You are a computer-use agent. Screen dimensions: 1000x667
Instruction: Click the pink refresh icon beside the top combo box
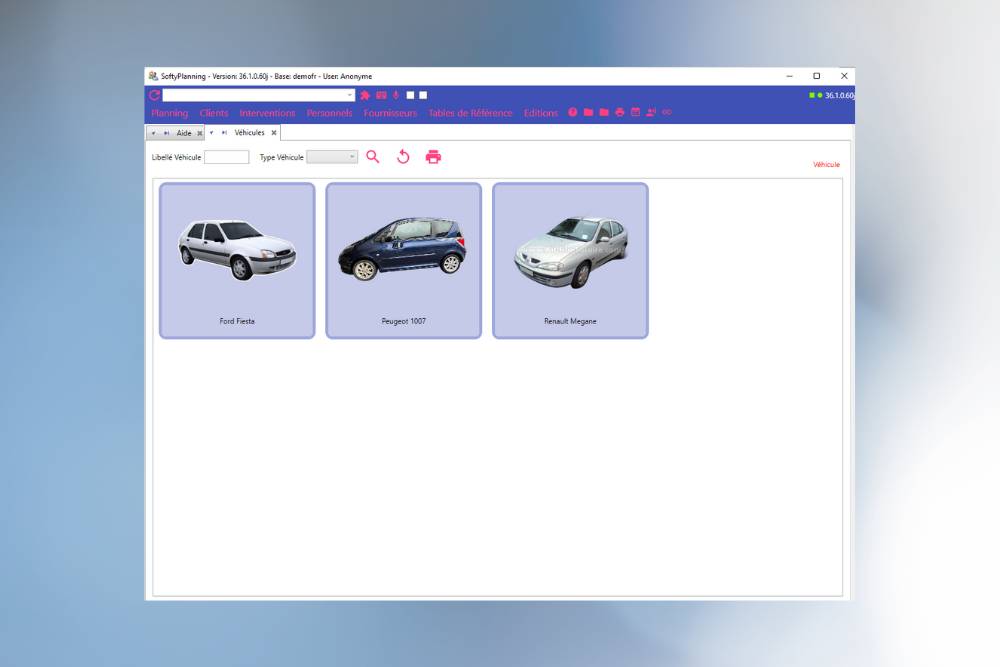[154, 95]
